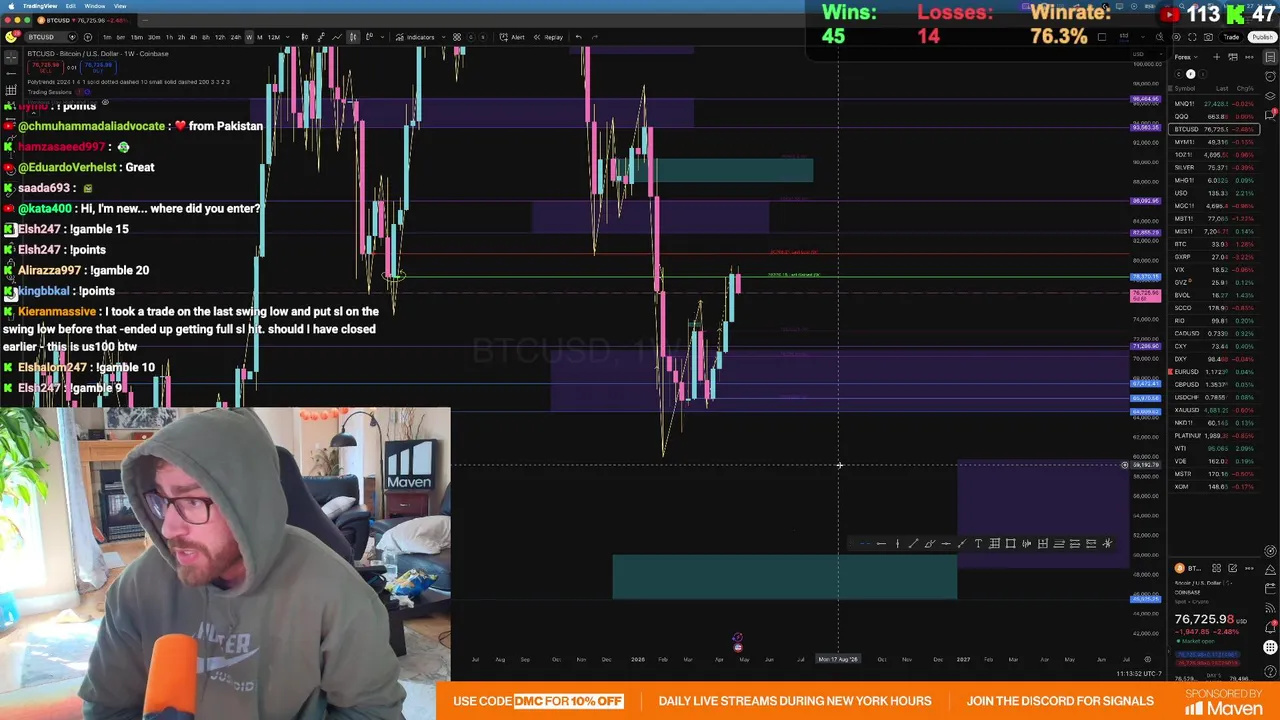1280x720 pixels.
Task: Open the calendar icon in right sidebar
Action: coord(1270,588)
